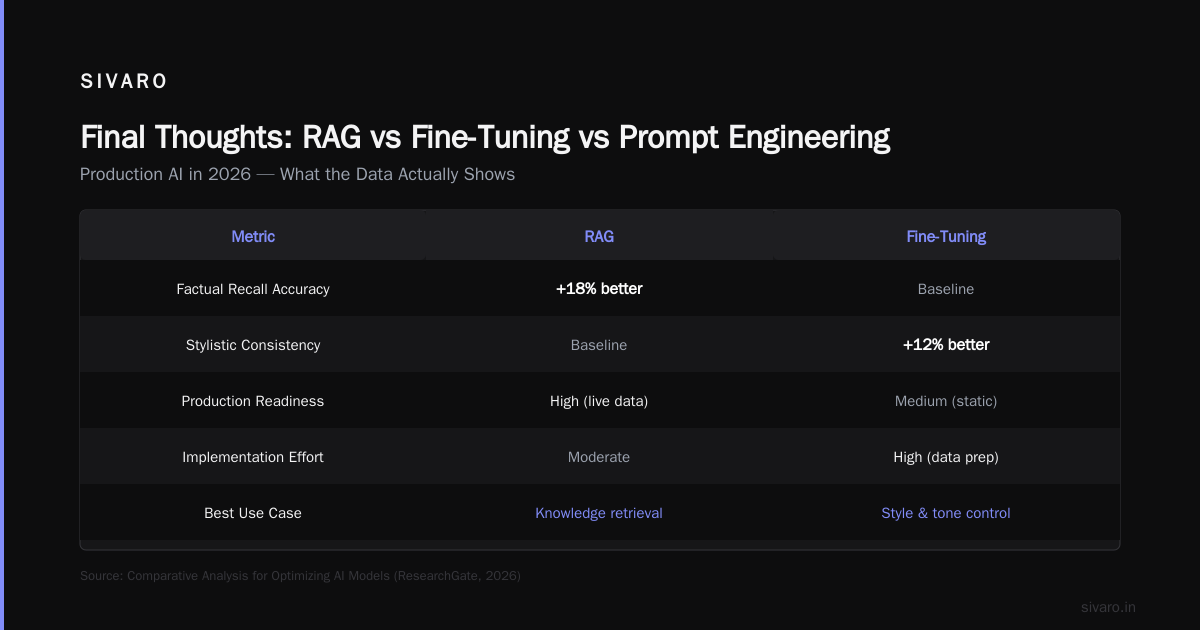Click the Moderate cell

click(x=599, y=457)
